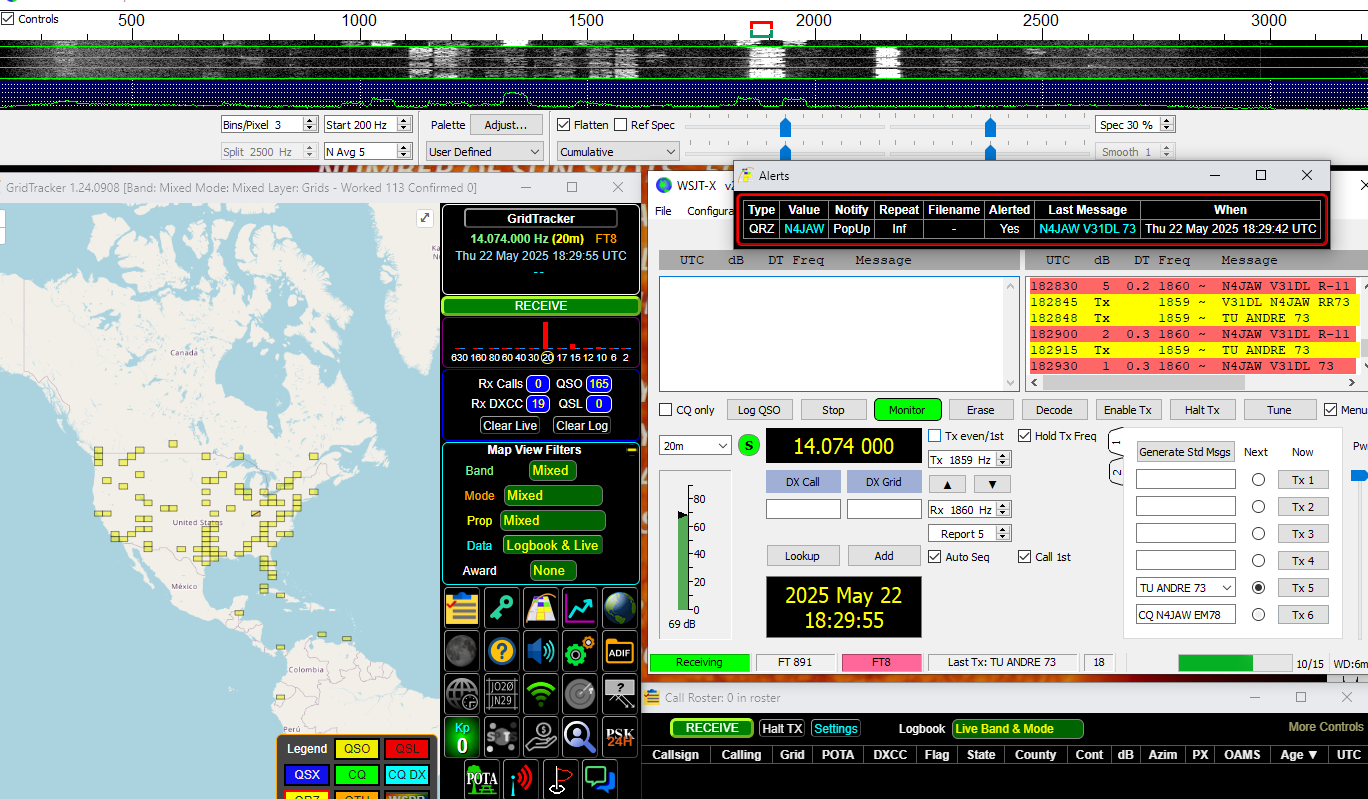
Task: Switch to tab 2 in the WSJT-X message panel
Action: coord(1117,471)
